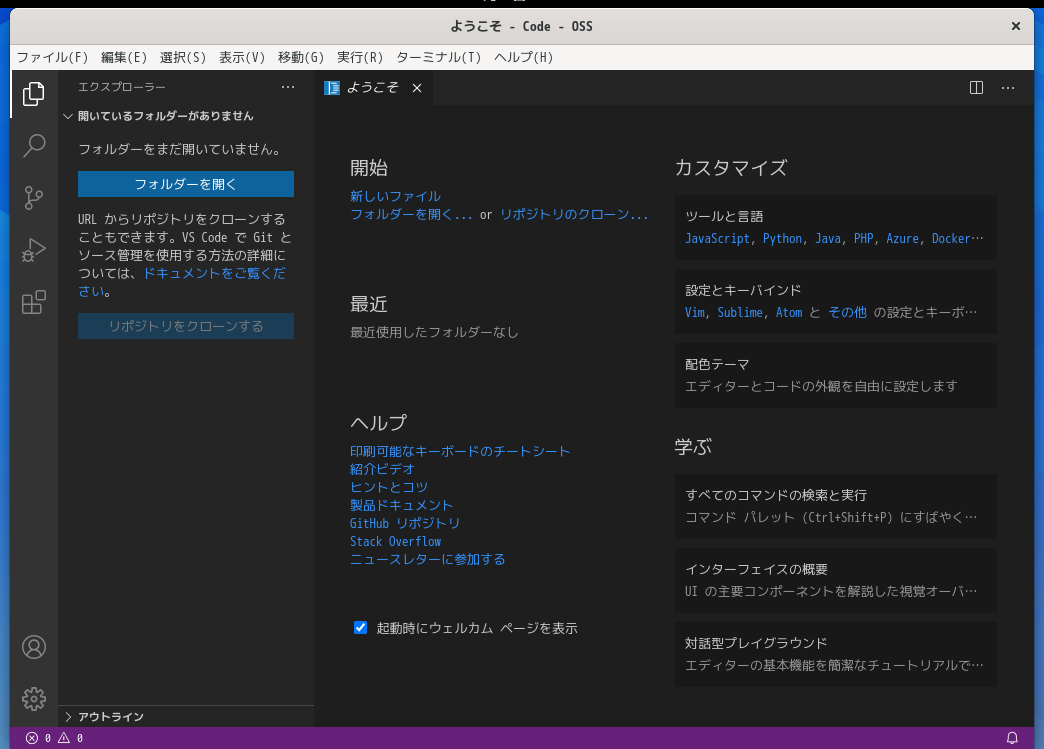Click the リポジトリのクローン... link
The width and height of the screenshot is (1044, 749).
(574, 214)
